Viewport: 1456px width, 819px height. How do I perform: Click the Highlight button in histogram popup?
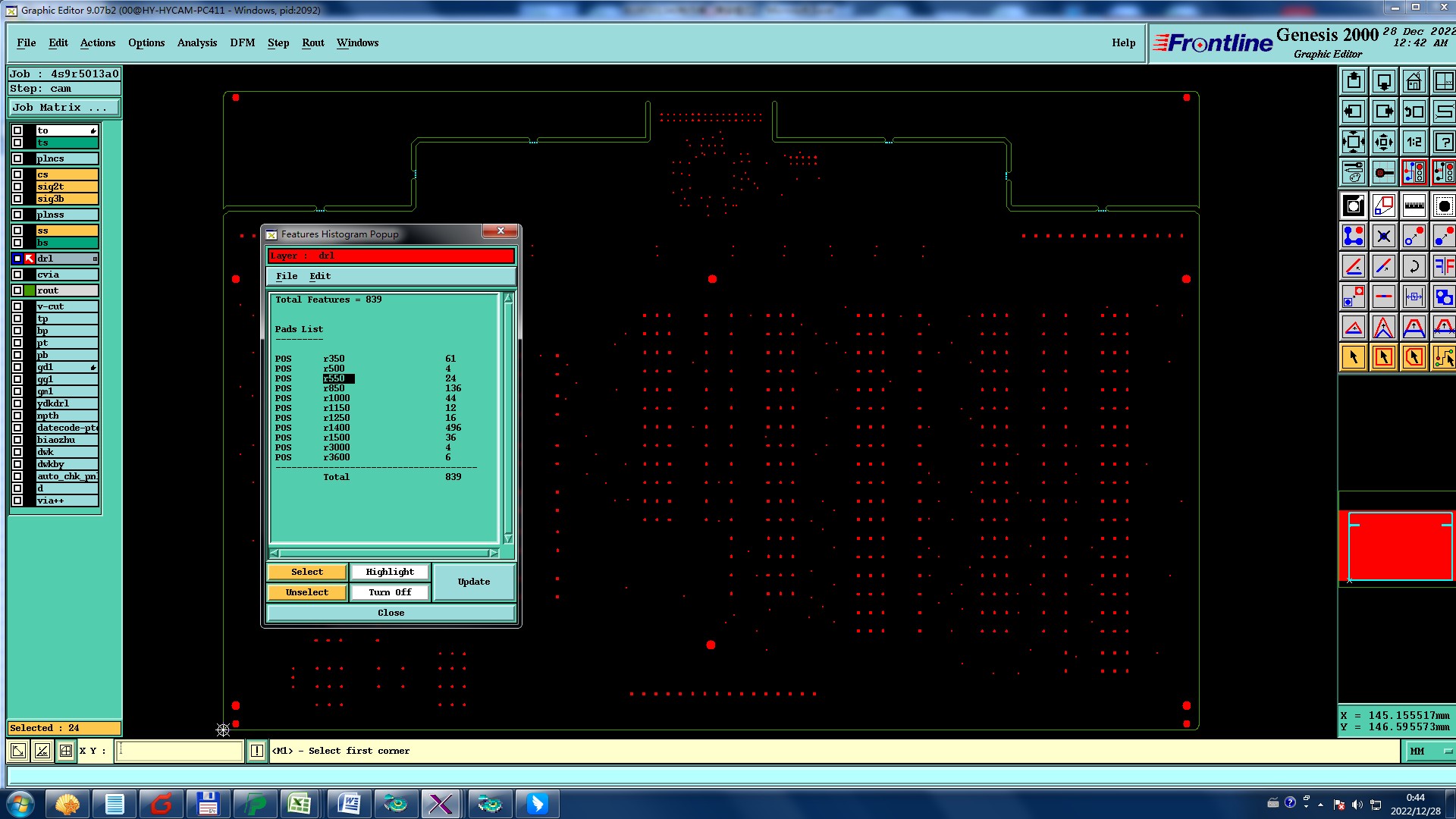[x=390, y=572]
